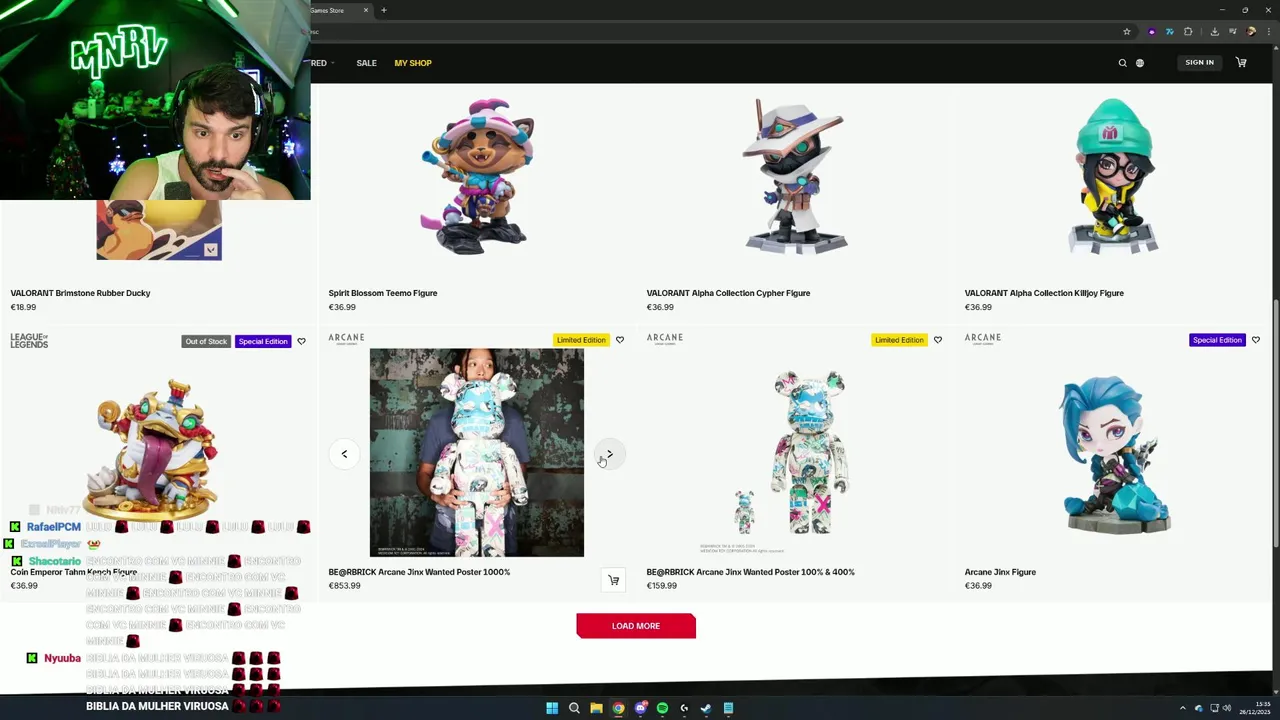Open Spirit Blossom Teemo Figure link
The image size is (1280, 720).
coord(383,293)
